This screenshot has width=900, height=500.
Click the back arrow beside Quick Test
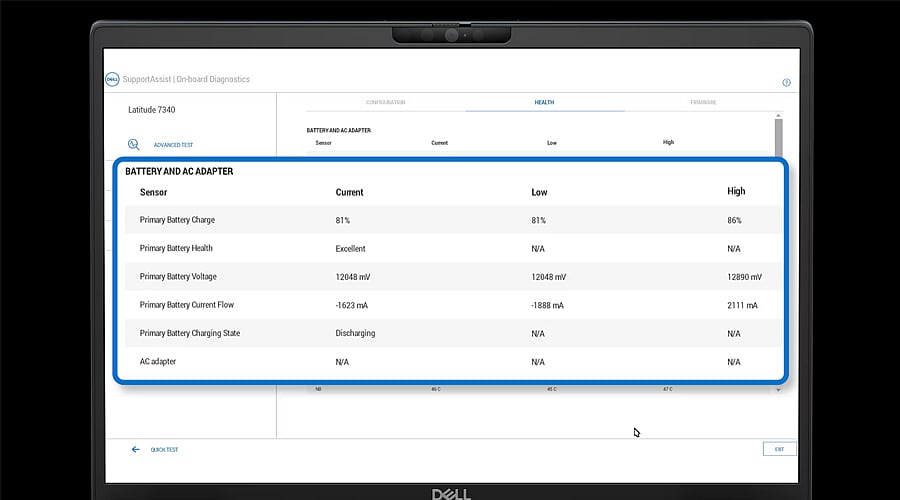coord(136,450)
